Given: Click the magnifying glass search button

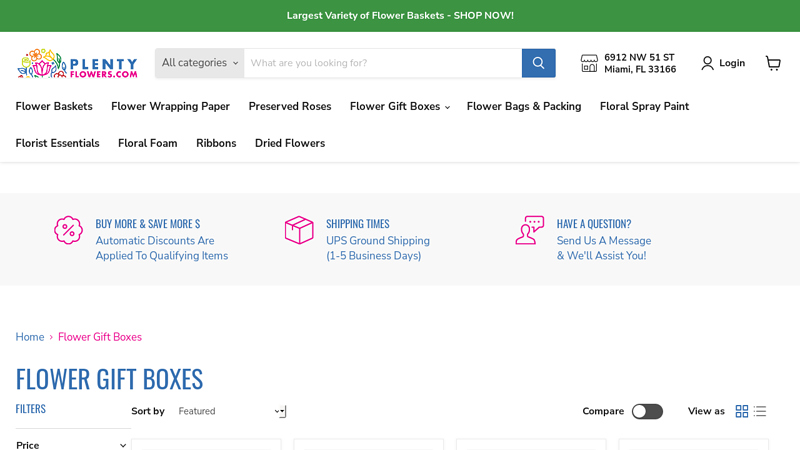Looking at the screenshot, I should click(x=538, y=63).
